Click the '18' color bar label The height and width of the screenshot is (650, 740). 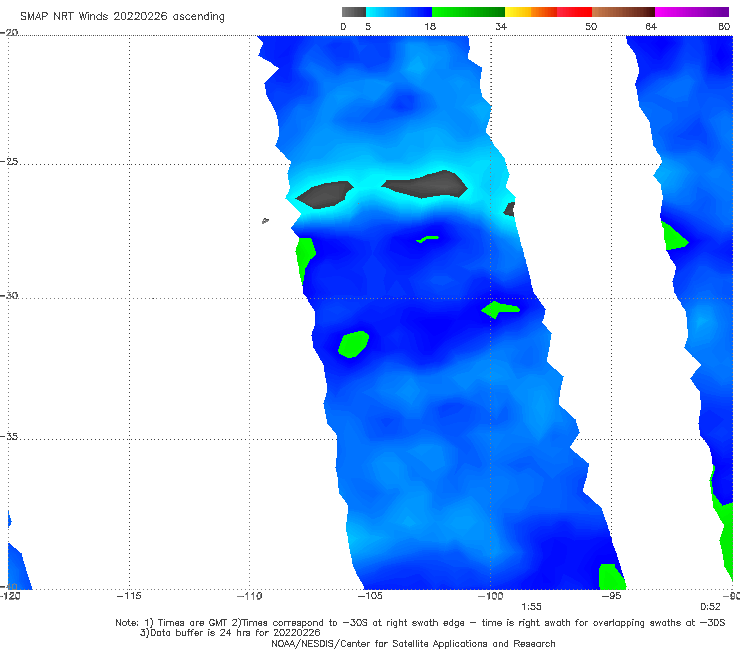(x=430, y=26)
